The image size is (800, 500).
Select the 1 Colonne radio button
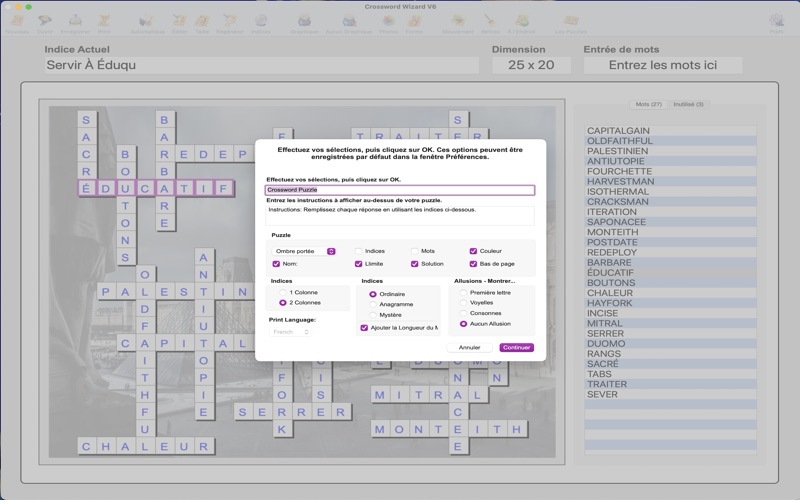point(283,292)
